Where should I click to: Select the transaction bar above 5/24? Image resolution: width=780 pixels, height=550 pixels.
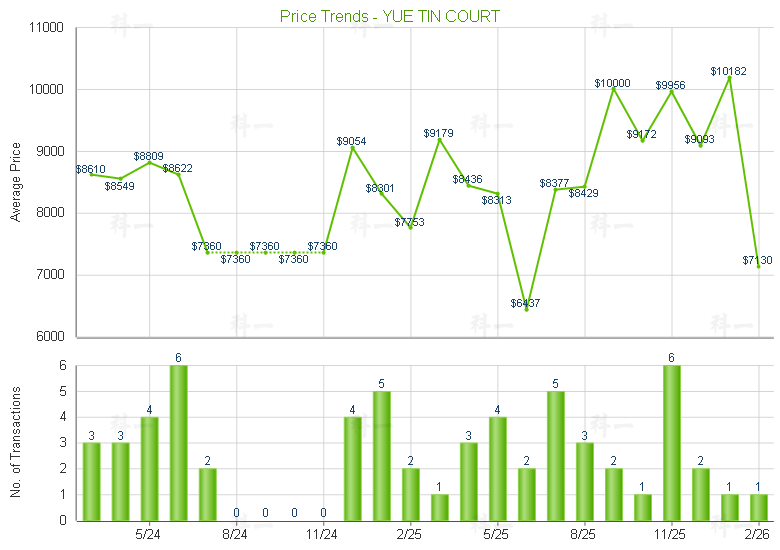149,468
